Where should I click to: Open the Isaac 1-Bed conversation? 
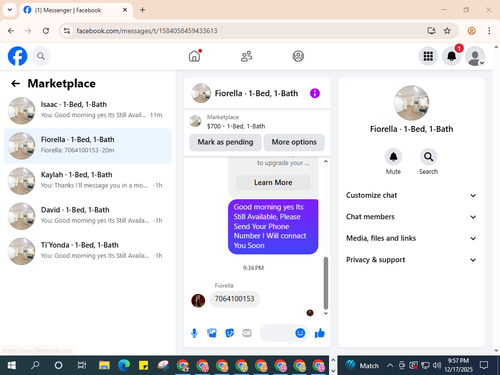[88, 110]
